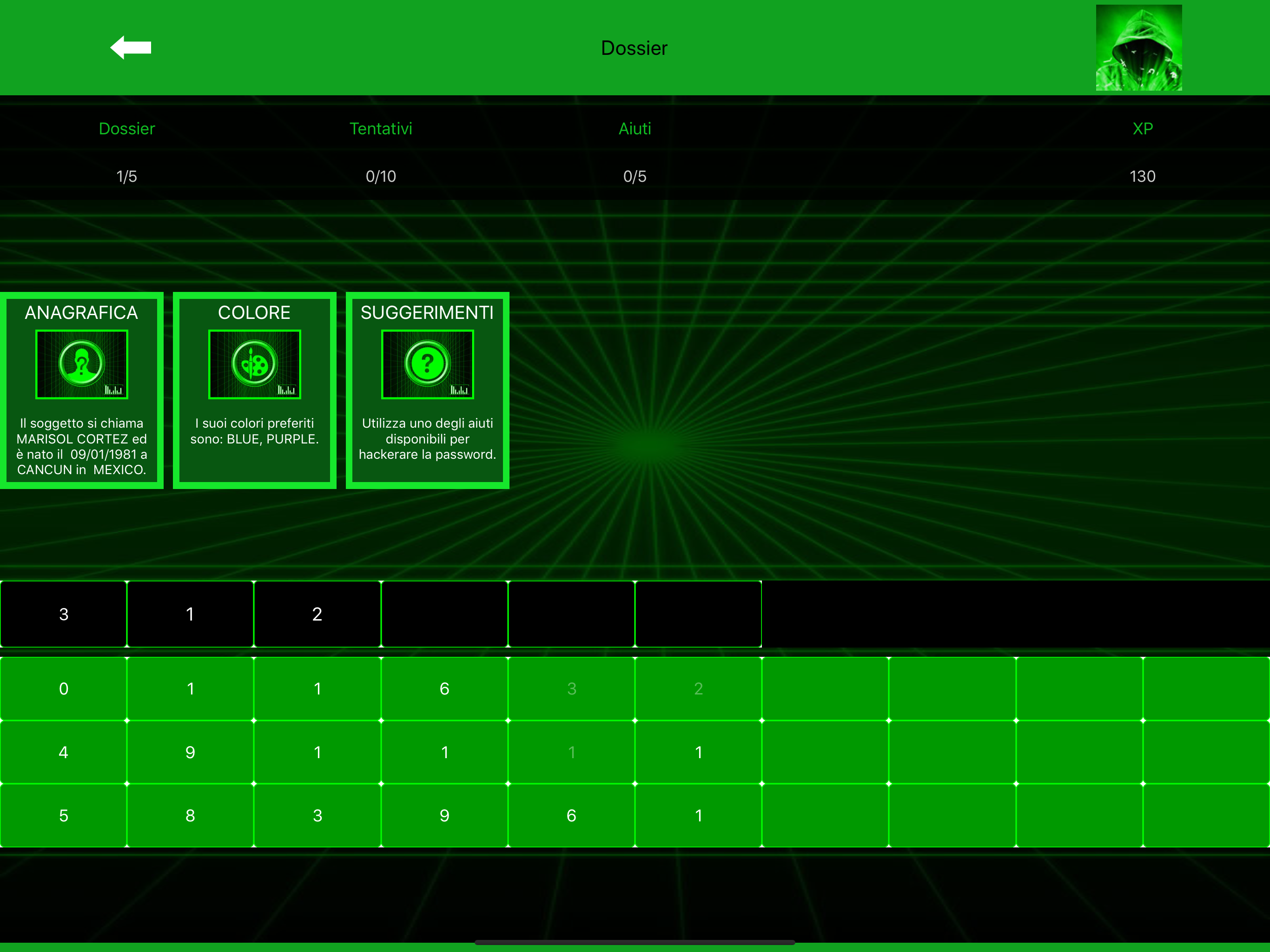This screenshot has width=1270, height=952.
Task: Open the hooded hacker profile avatar
Action: (1138, 48)
